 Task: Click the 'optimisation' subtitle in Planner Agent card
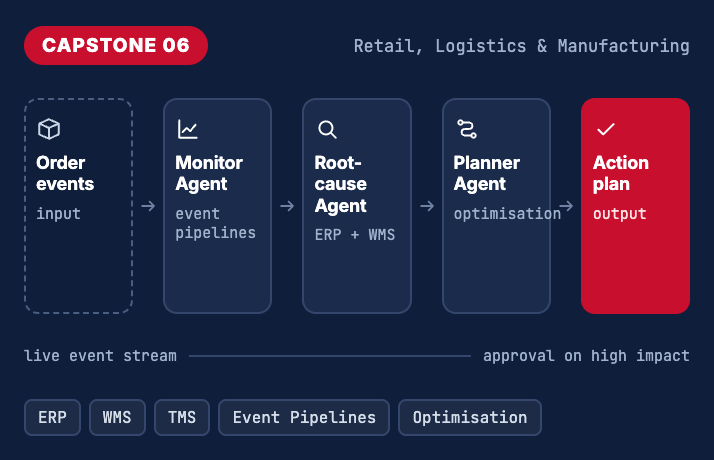(507, 214)
